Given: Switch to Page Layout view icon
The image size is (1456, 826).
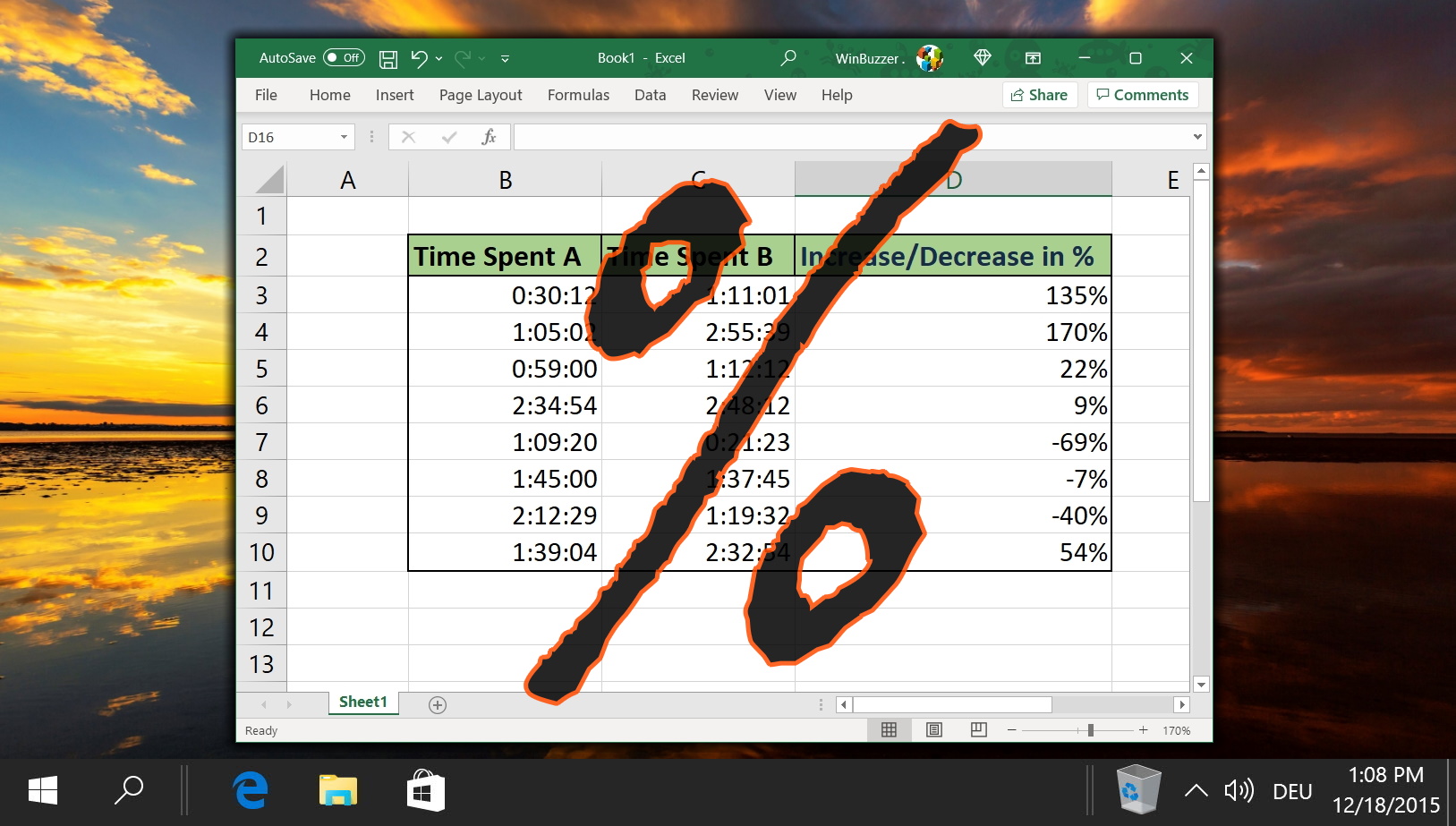Looking at the screenshot, I should point(933,729).
